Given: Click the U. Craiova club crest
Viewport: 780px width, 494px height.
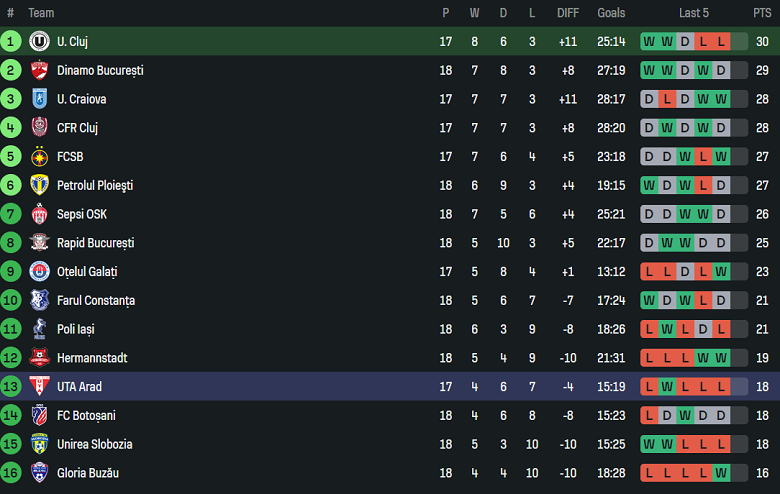Looking at the screenshot, I should [x=40, y=99].
